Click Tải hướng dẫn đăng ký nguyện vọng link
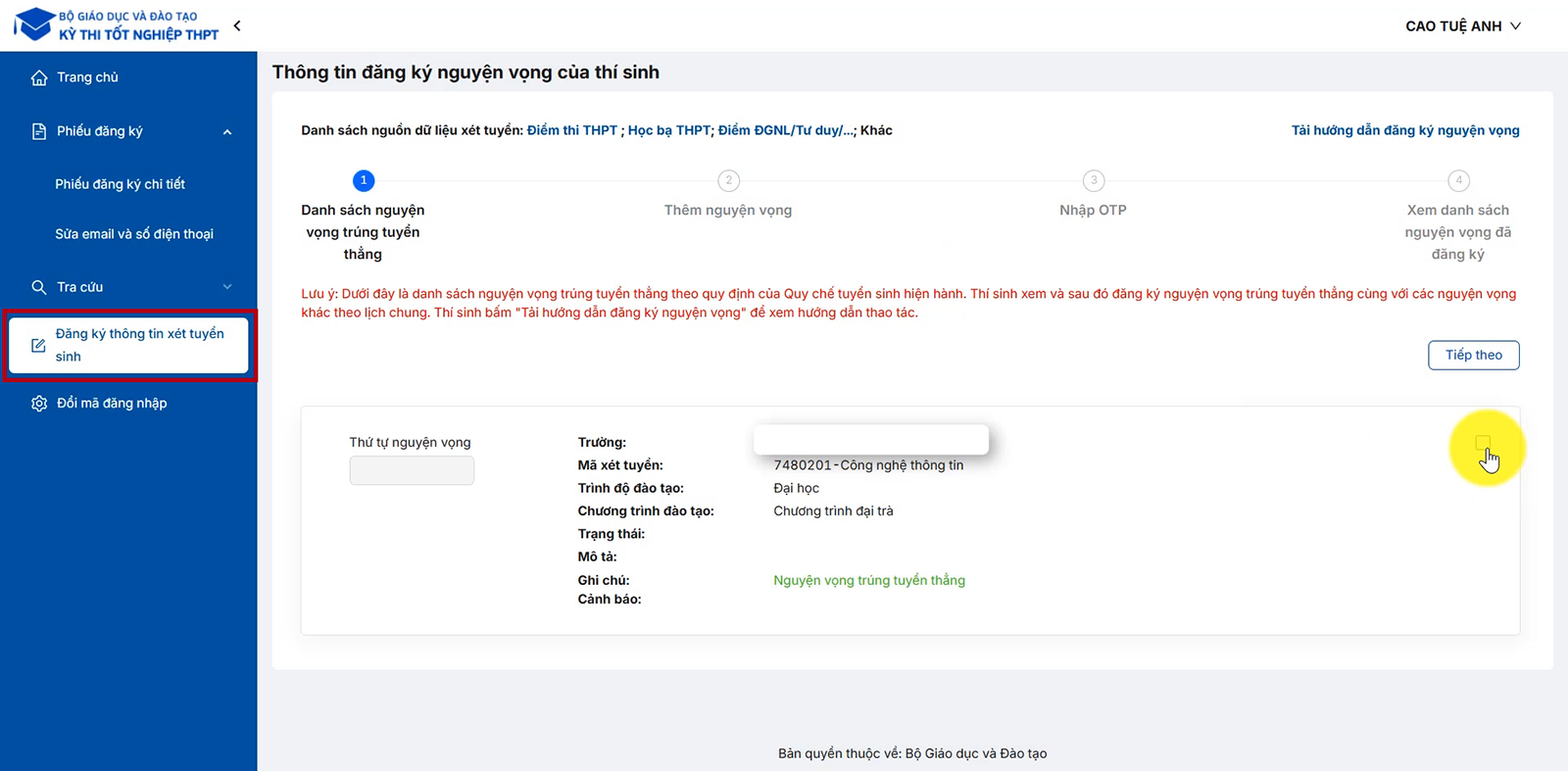 (x=1404, y=130)
